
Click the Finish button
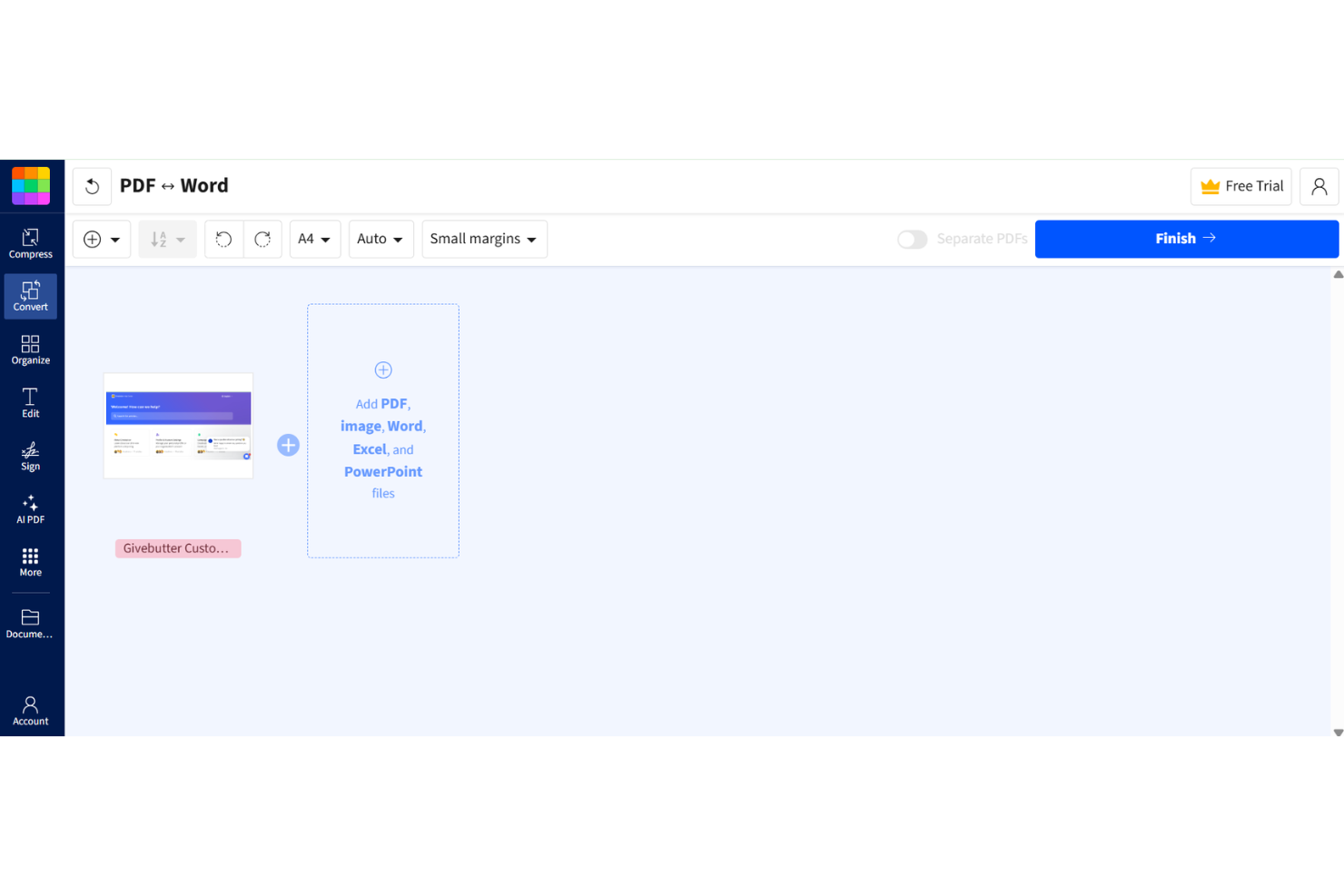click(x=1185, y=238)
